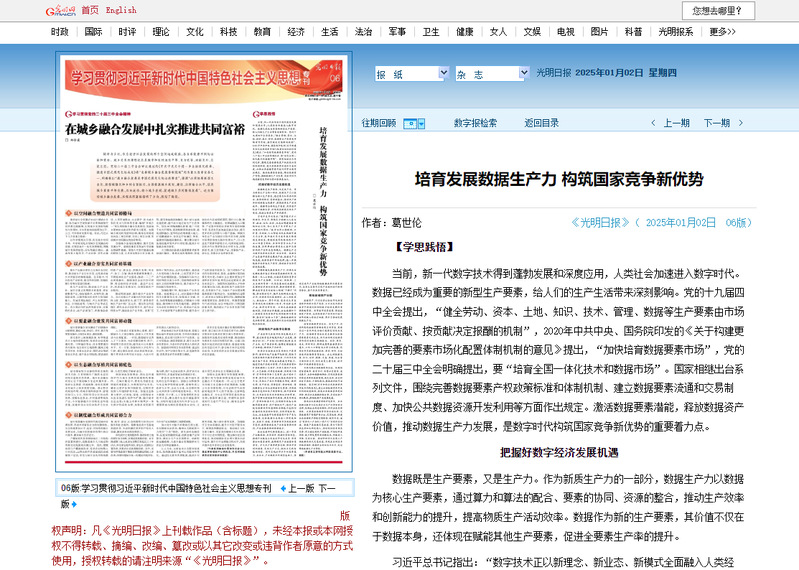This screenshot has width=799, height=570.
Task: Open 更多>> in the navigation bar
Action: click(722, 31)
